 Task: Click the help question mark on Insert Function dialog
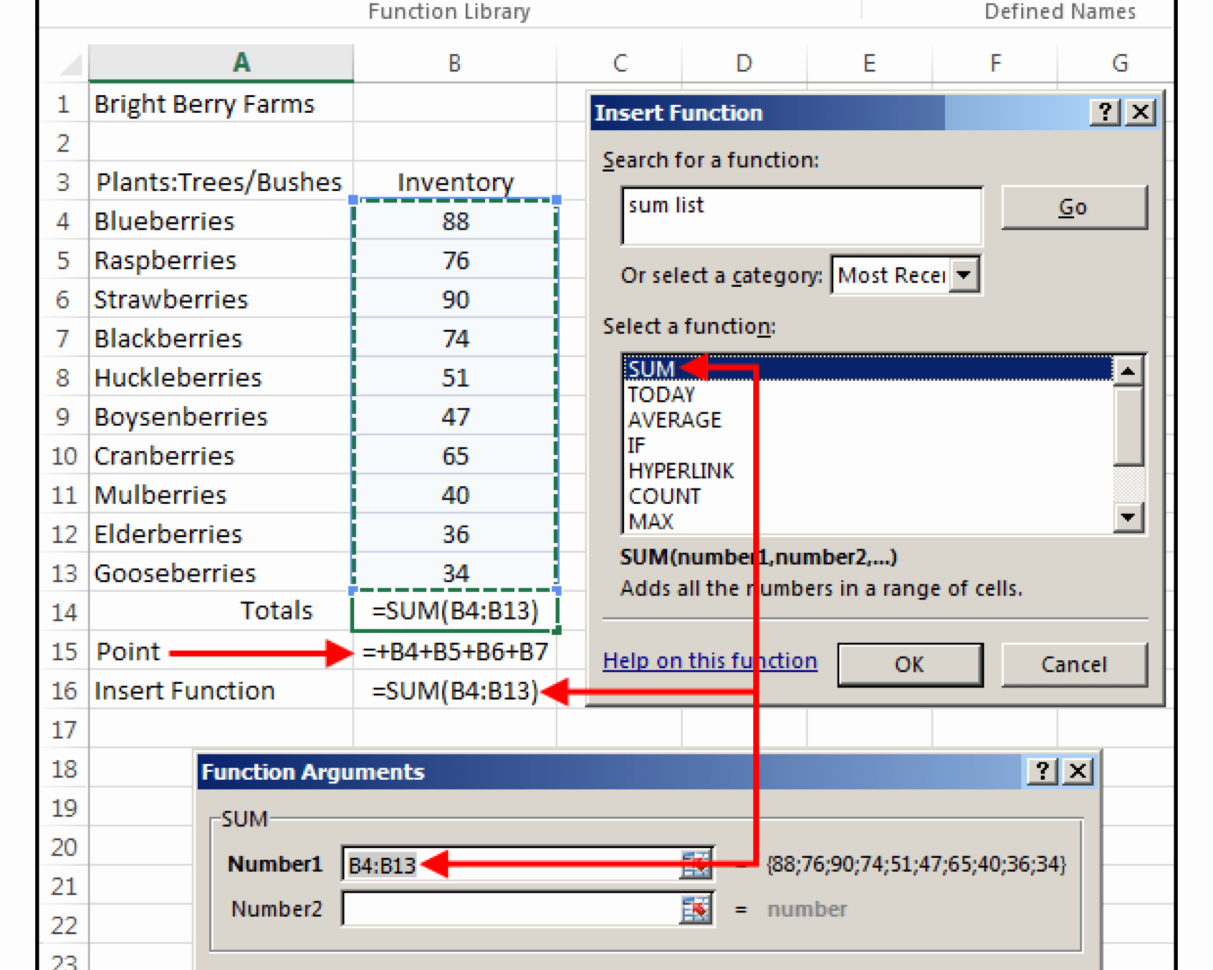click(x=1106, y=112)
